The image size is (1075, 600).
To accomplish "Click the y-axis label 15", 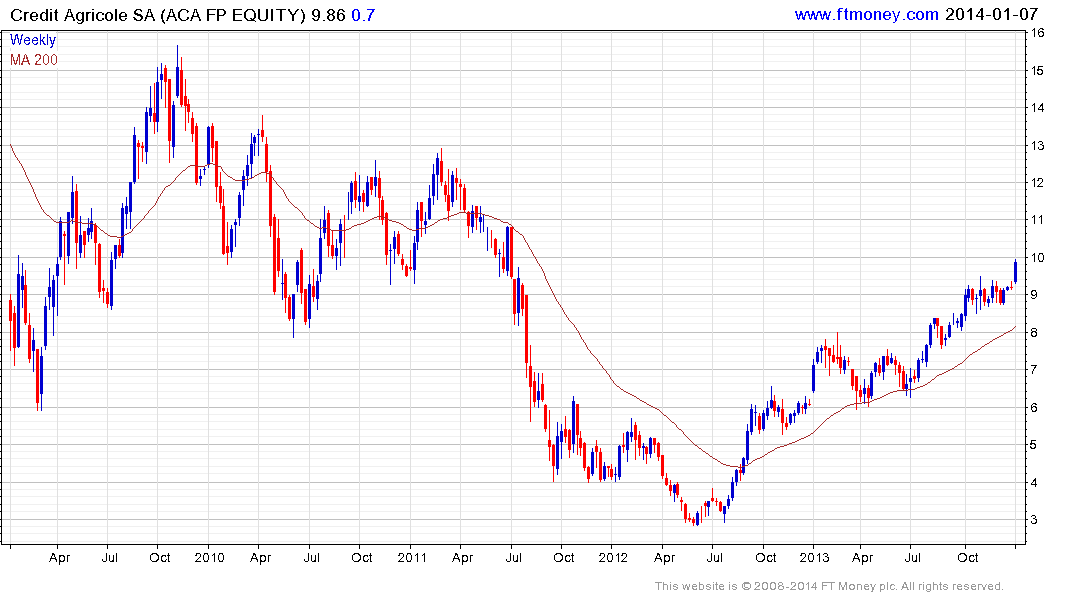I will pyautogui.click(x=1037, y=71).
